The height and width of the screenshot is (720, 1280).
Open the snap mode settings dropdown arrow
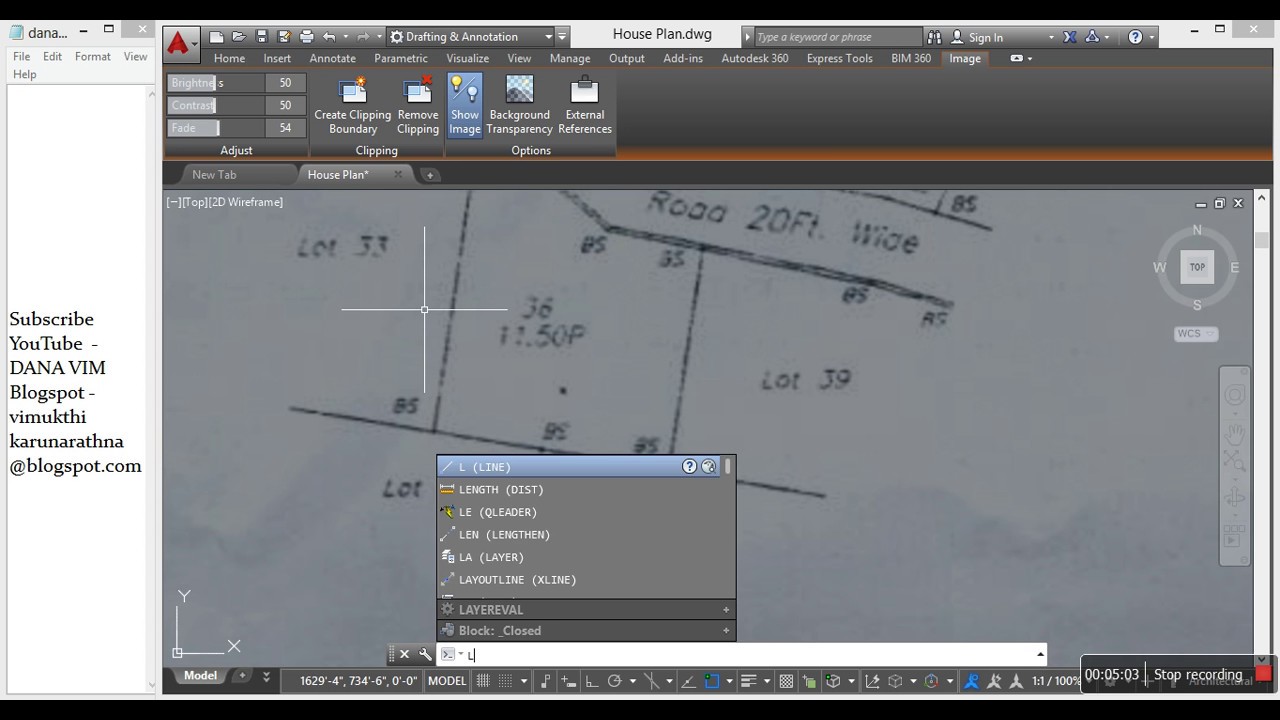pyautogui.click(x=523, y=681)
